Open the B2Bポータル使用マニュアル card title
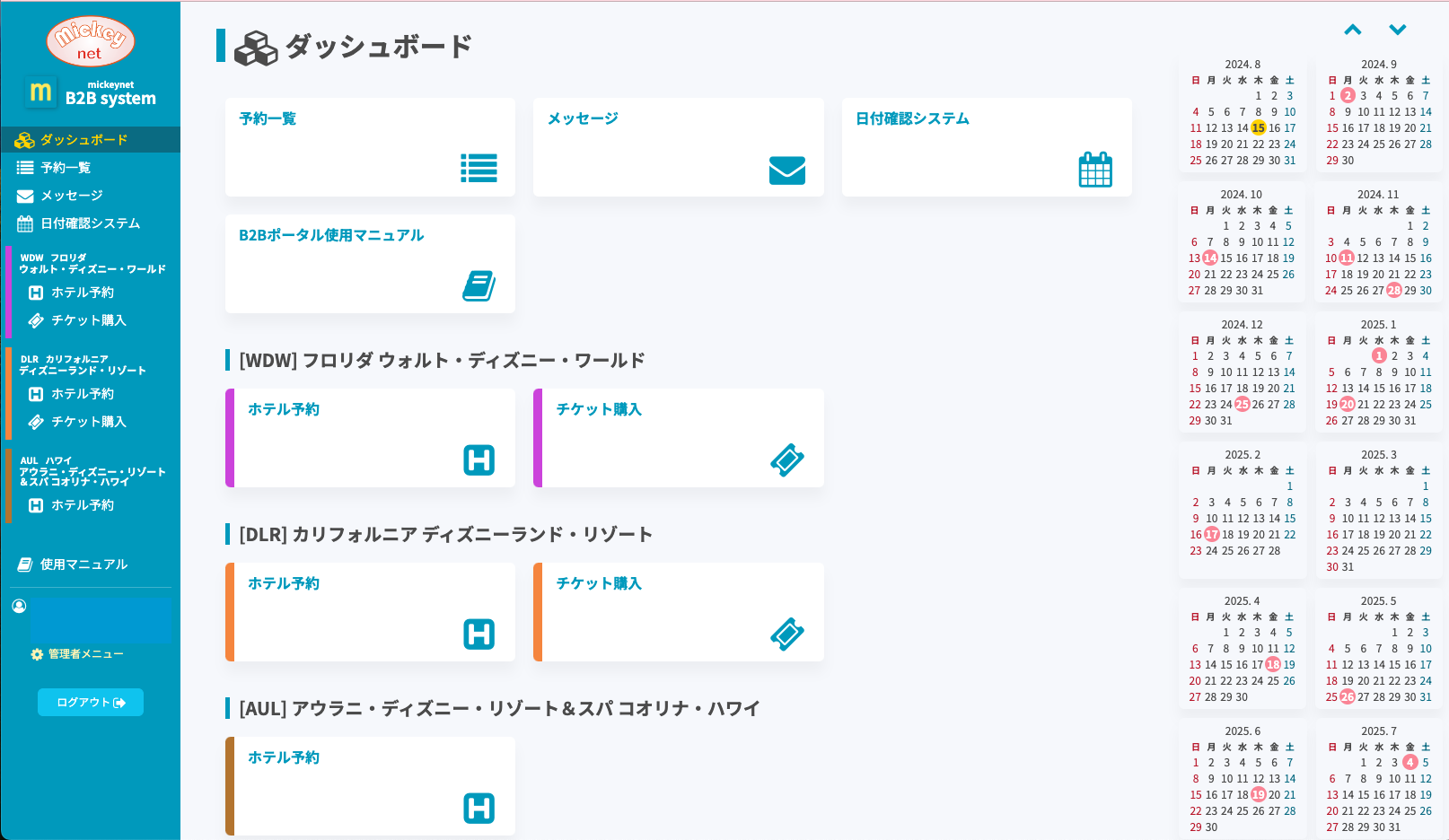This screenshot has width=1449, height=840. [x=331, y=235]
